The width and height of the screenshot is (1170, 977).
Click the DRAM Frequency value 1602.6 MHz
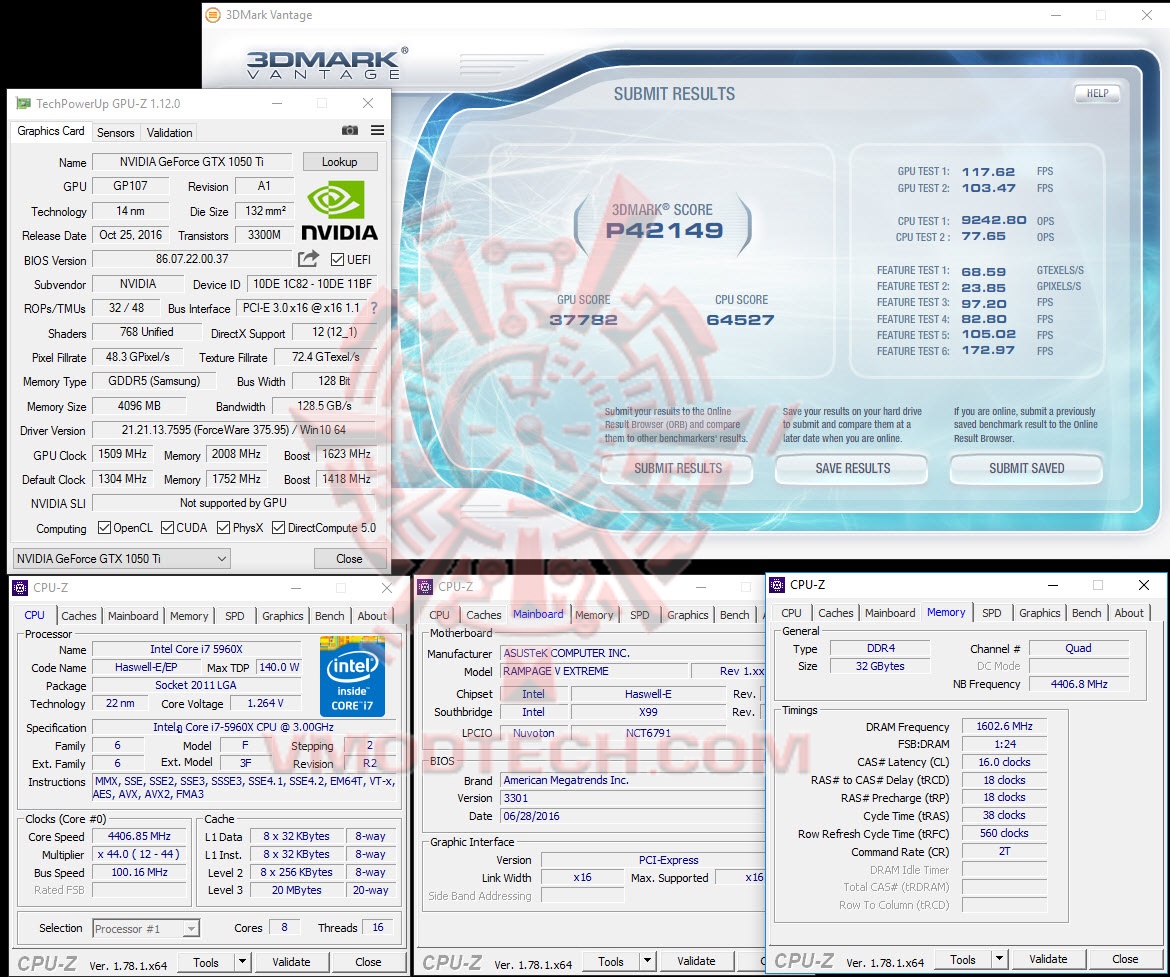pyautogui.click(x=1004, y=726)
